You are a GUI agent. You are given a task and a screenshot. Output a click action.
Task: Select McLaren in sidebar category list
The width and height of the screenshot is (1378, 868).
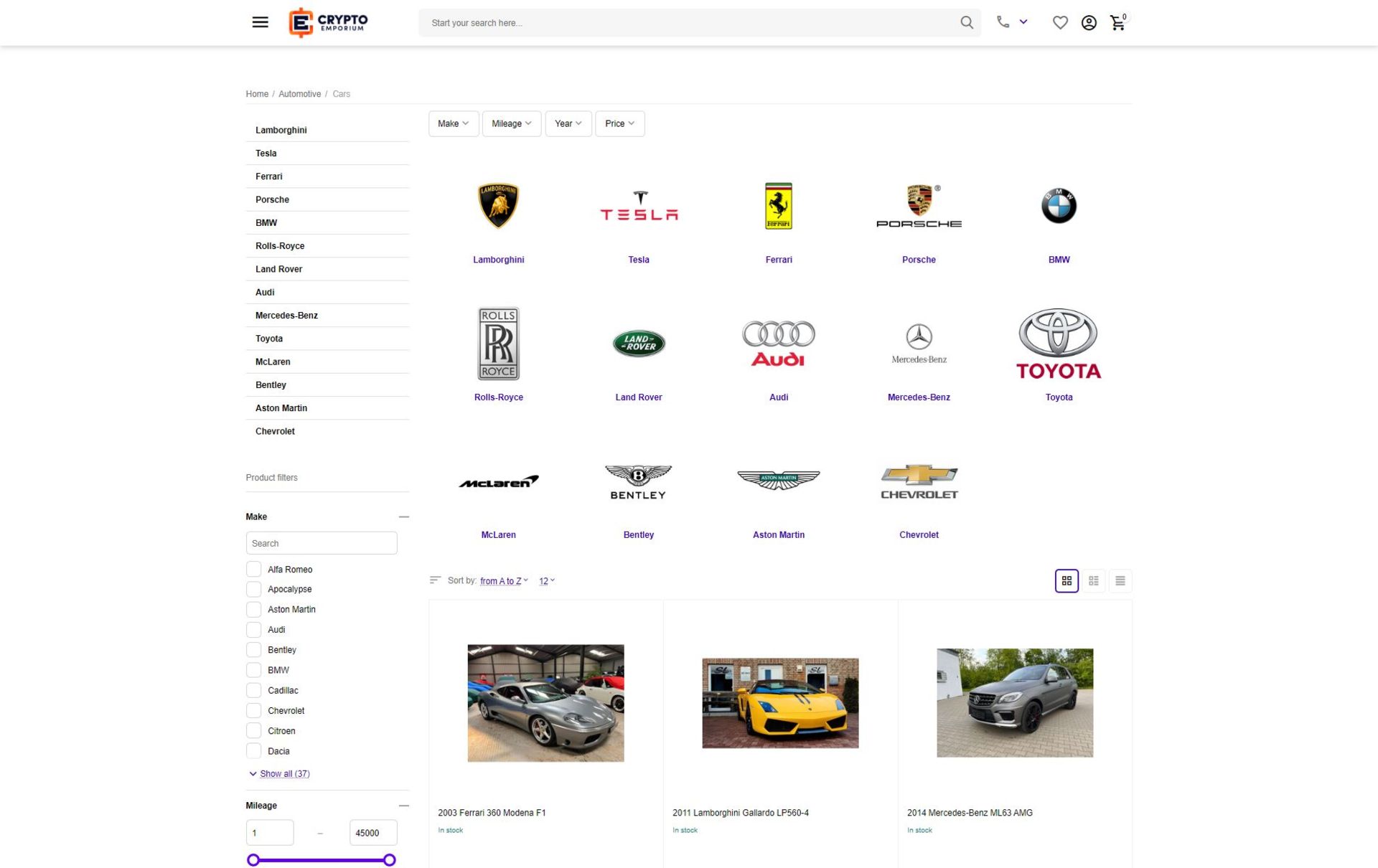[327, 362]
